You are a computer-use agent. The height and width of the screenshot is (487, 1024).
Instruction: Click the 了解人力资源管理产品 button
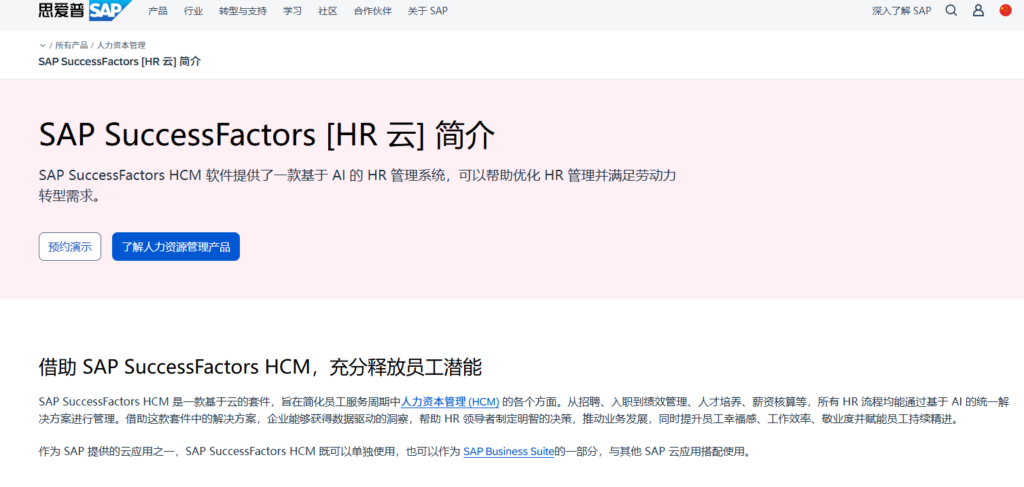tap(176, 247)
